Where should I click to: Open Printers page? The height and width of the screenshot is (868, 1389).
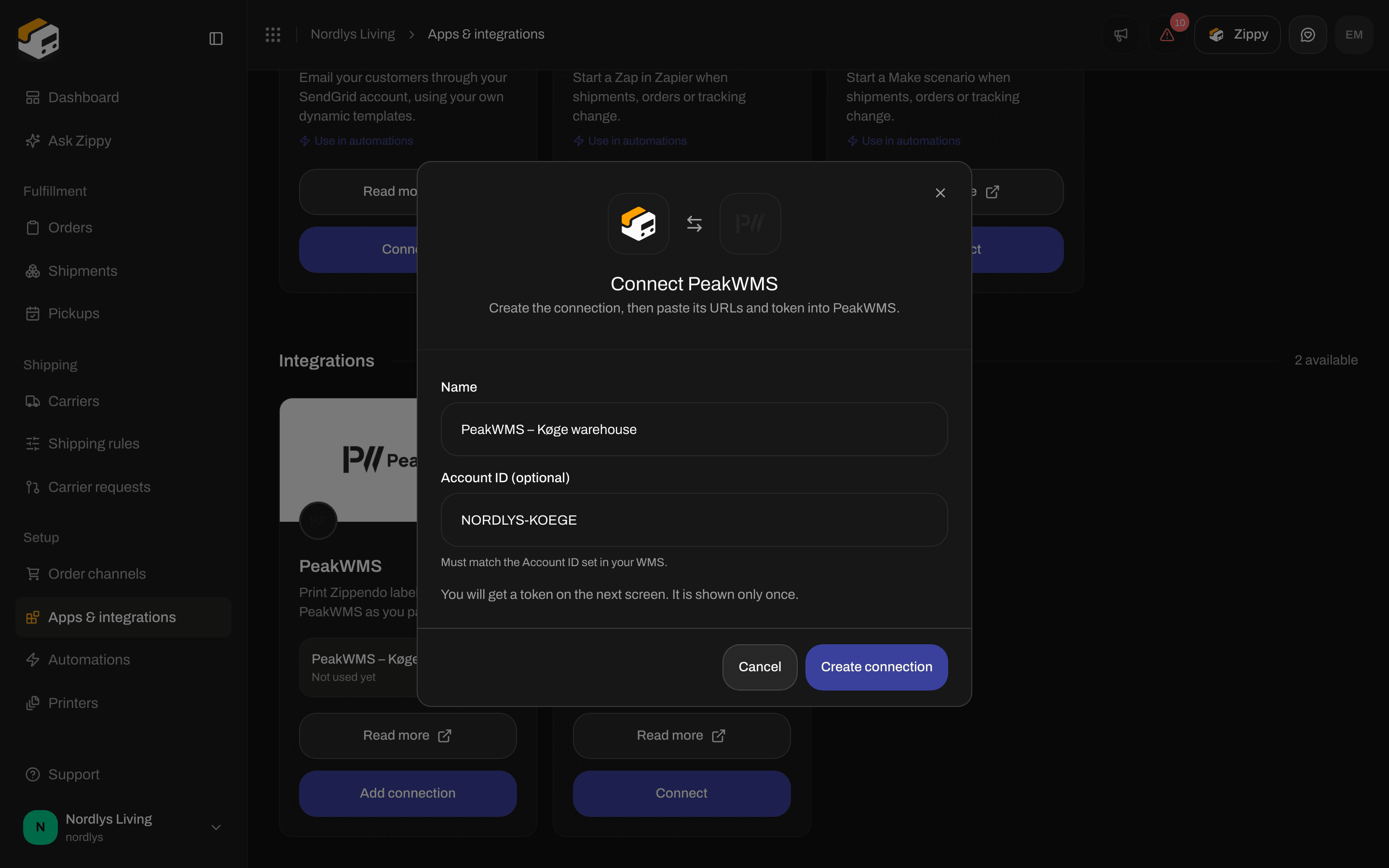click(123, 703)
